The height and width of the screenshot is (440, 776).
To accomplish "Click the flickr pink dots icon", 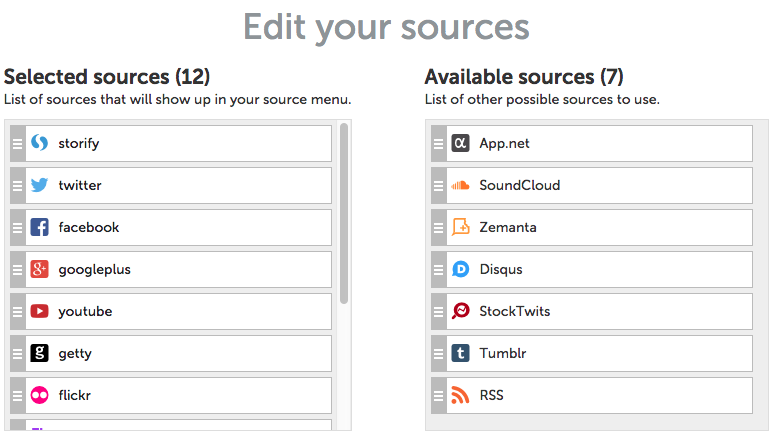I will [x=40, y=395].
